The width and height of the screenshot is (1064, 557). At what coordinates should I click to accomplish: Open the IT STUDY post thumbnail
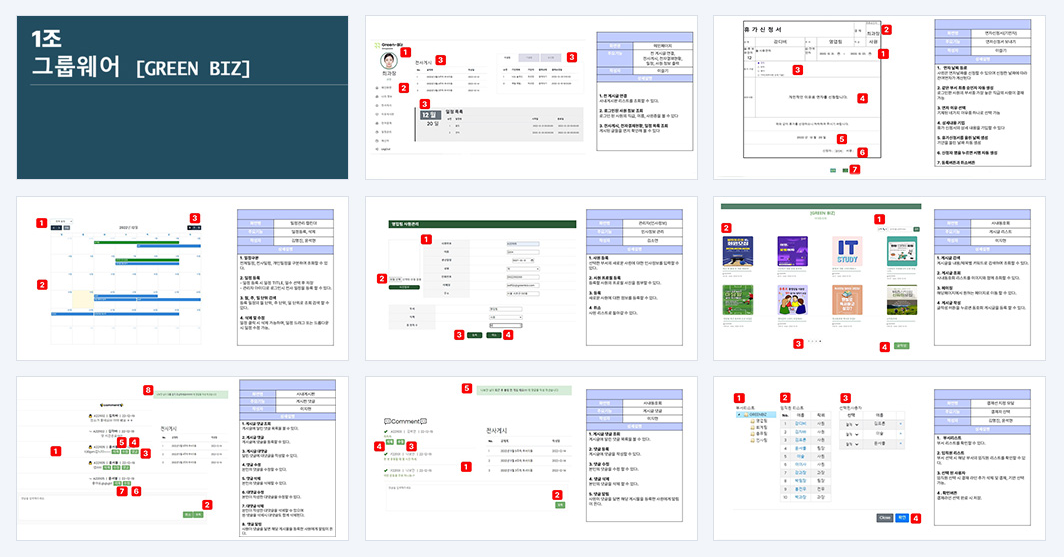[847, 252]
